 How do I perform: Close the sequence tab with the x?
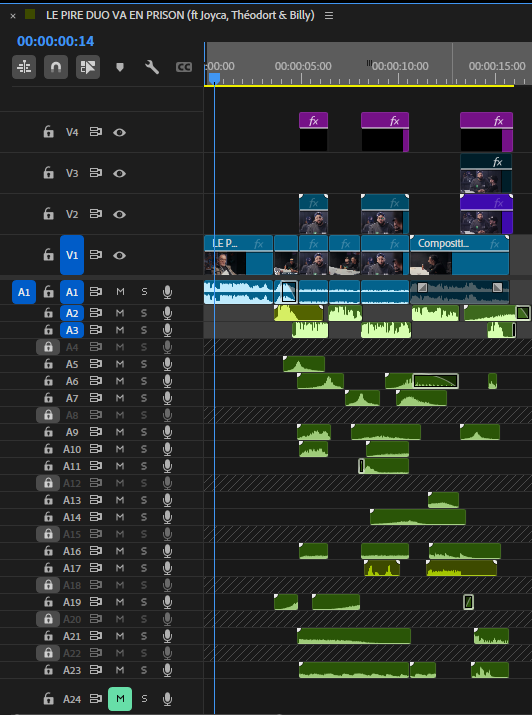click(x=13, y=16)
